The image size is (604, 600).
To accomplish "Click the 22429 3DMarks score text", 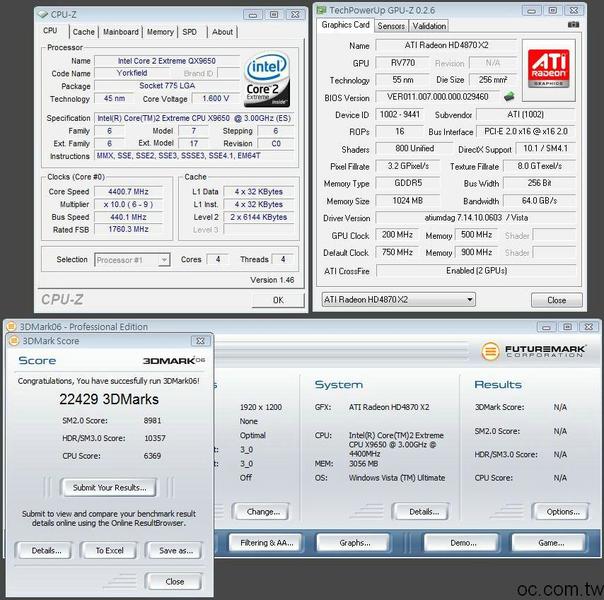I will point(109,399).
